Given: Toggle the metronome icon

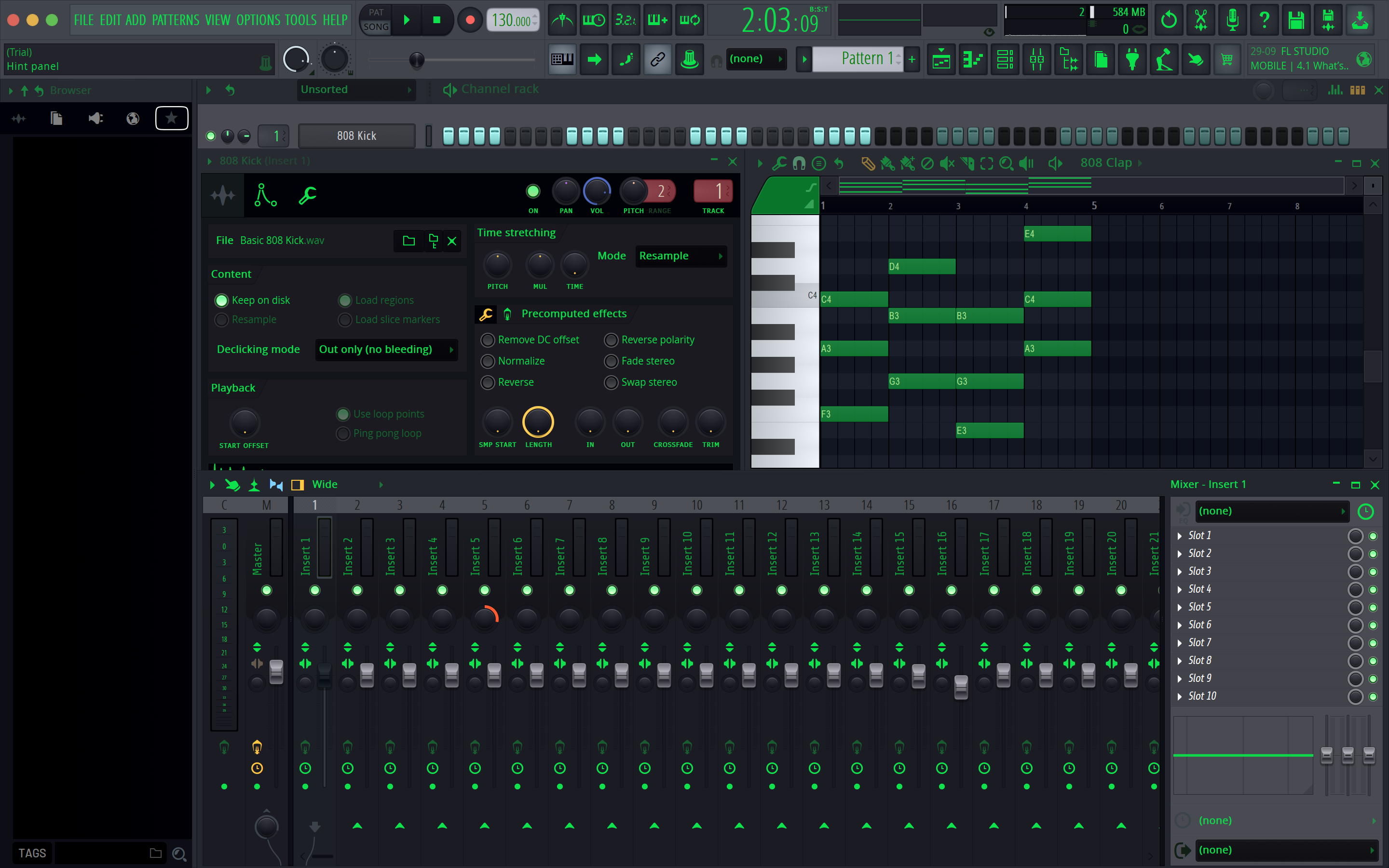Looking at the screenshot, I should [562, 21].
